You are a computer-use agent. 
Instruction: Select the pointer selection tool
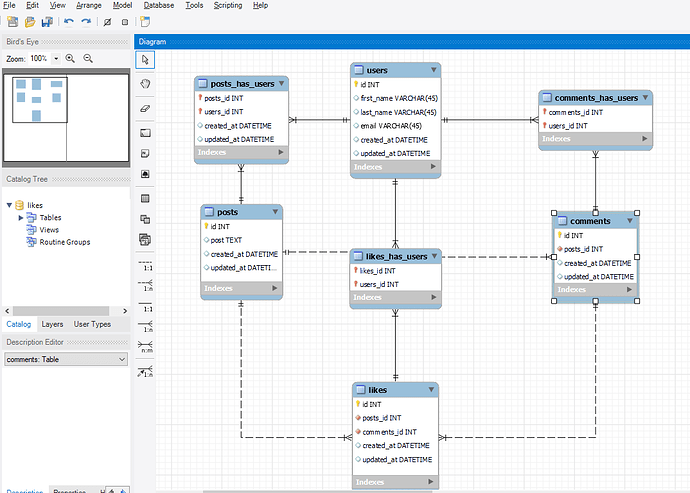[x=145, y=59]
